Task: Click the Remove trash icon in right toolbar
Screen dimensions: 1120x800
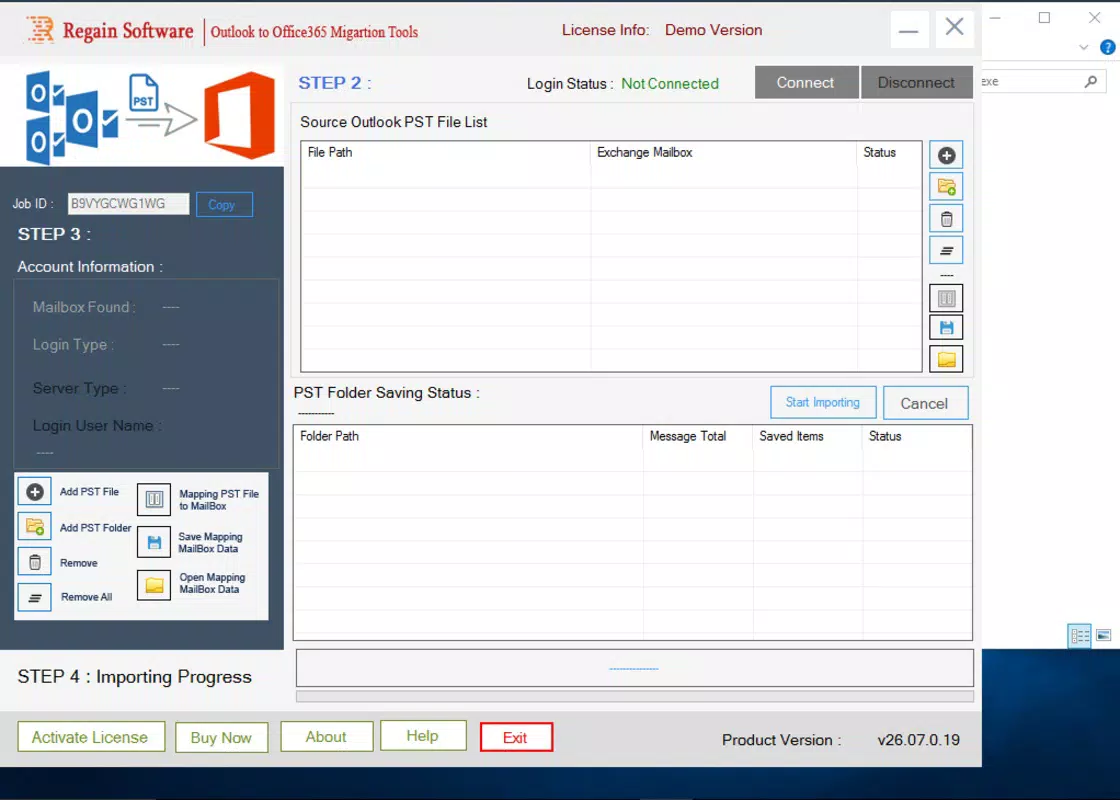Action: click(x=946, y=219)
